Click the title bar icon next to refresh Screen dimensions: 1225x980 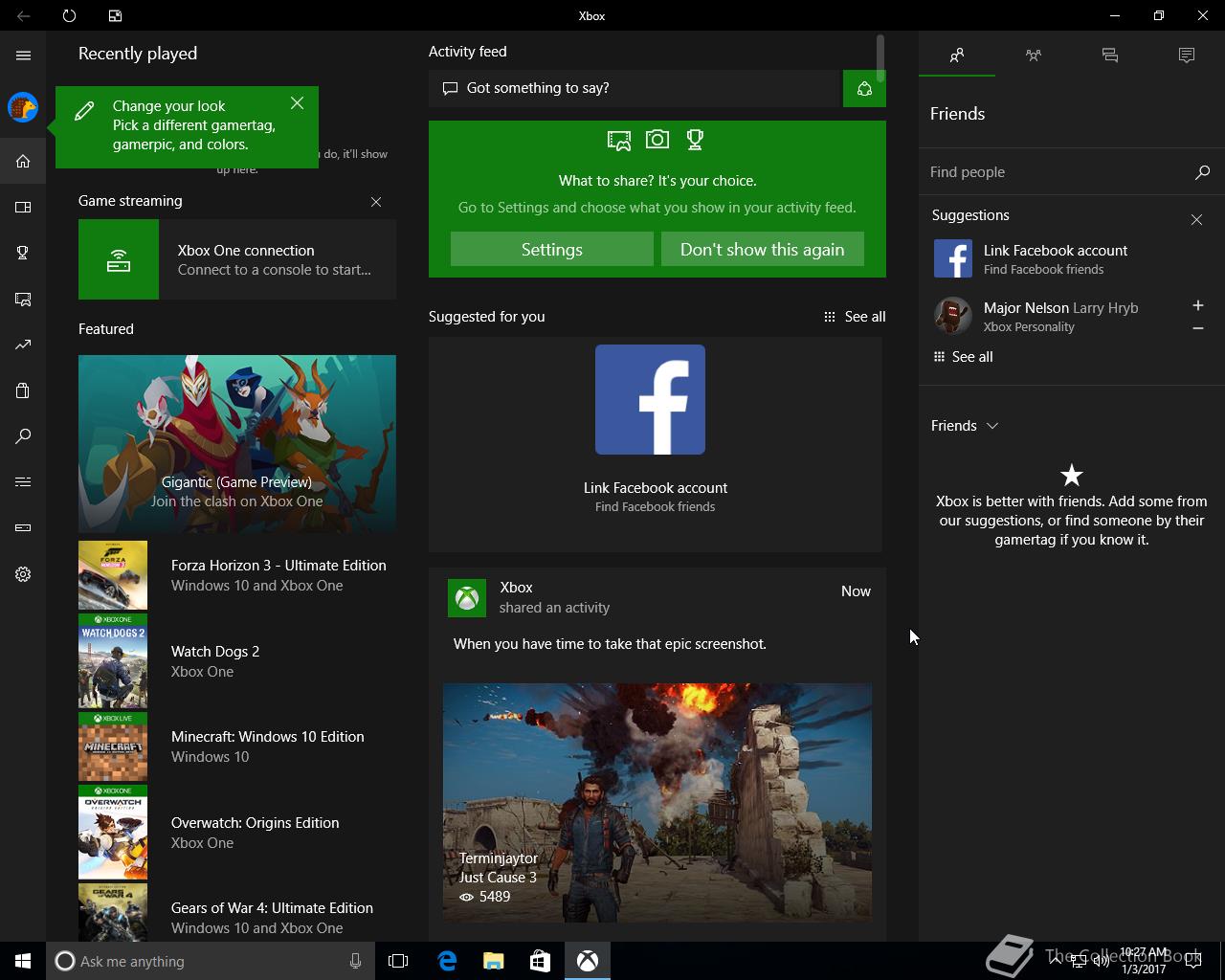[x=115, y=15]
